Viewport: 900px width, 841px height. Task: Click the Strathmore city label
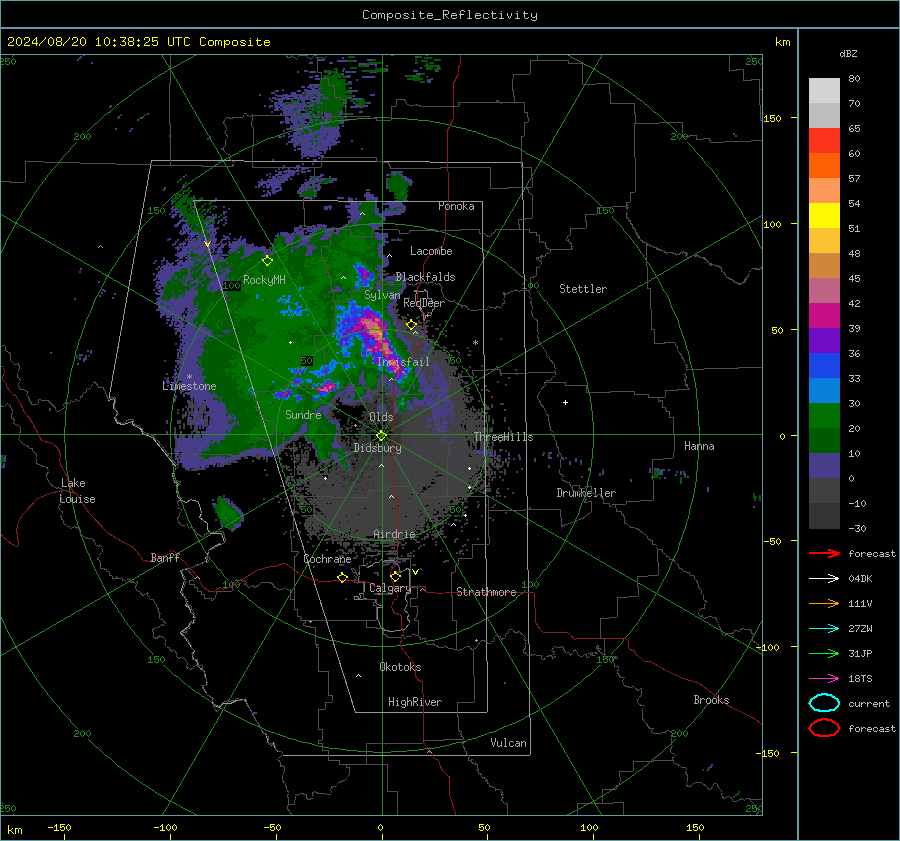tap(486, 592)
